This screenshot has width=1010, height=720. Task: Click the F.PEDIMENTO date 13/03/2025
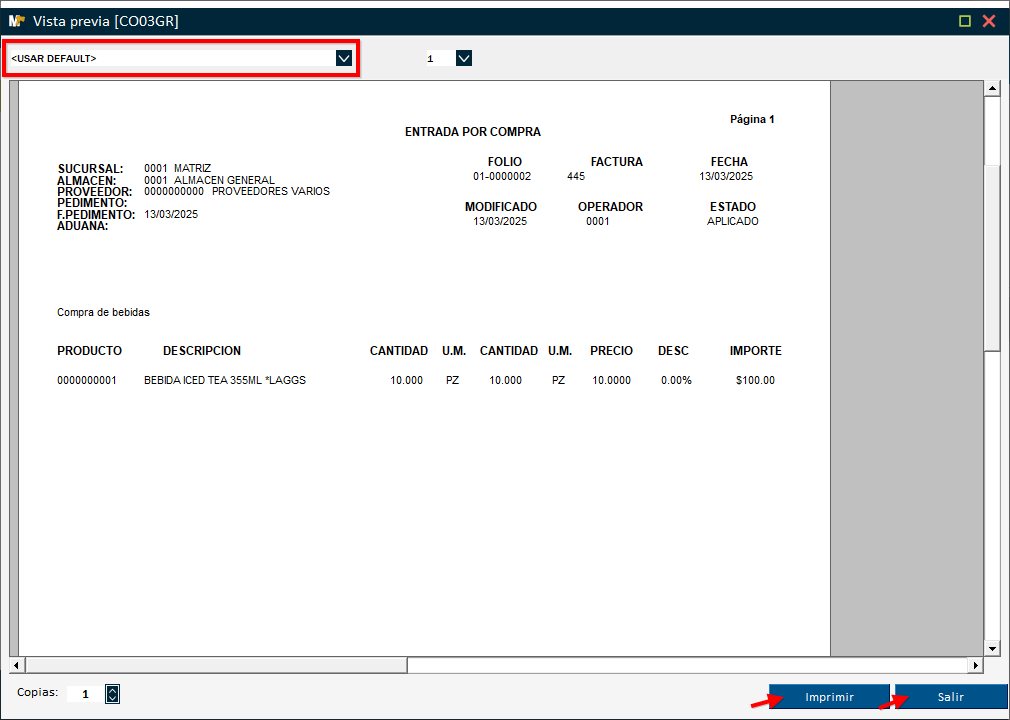tap(171, 214)
